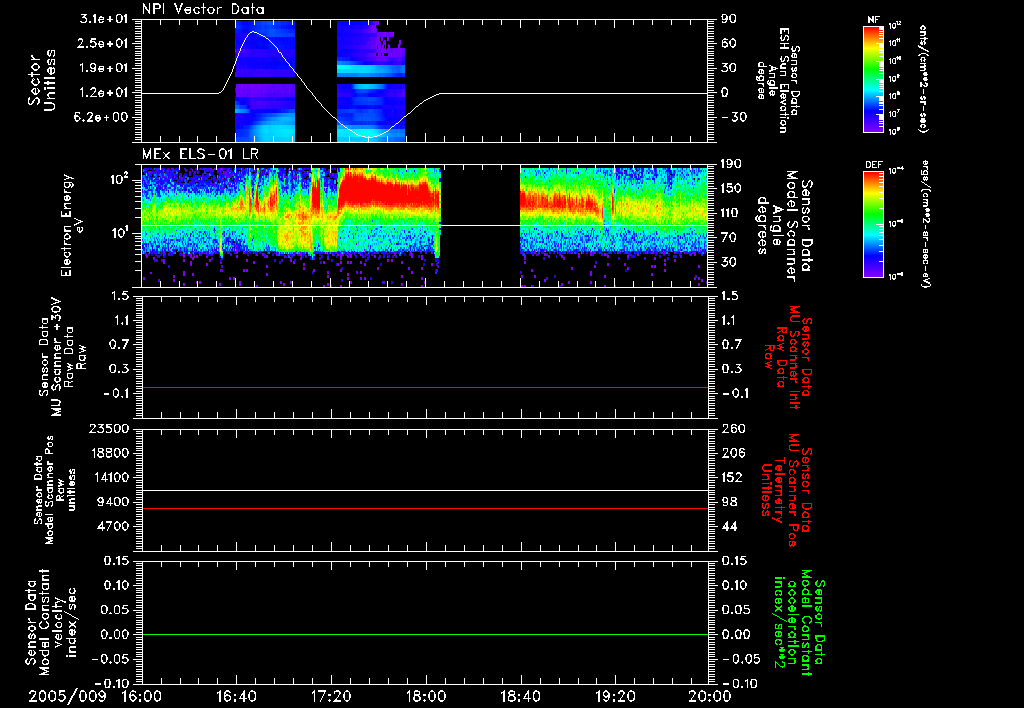Click the '16:40' time tick label
Image resolution: width=1024 pixels, height=708 pixels.
point(236,696)
